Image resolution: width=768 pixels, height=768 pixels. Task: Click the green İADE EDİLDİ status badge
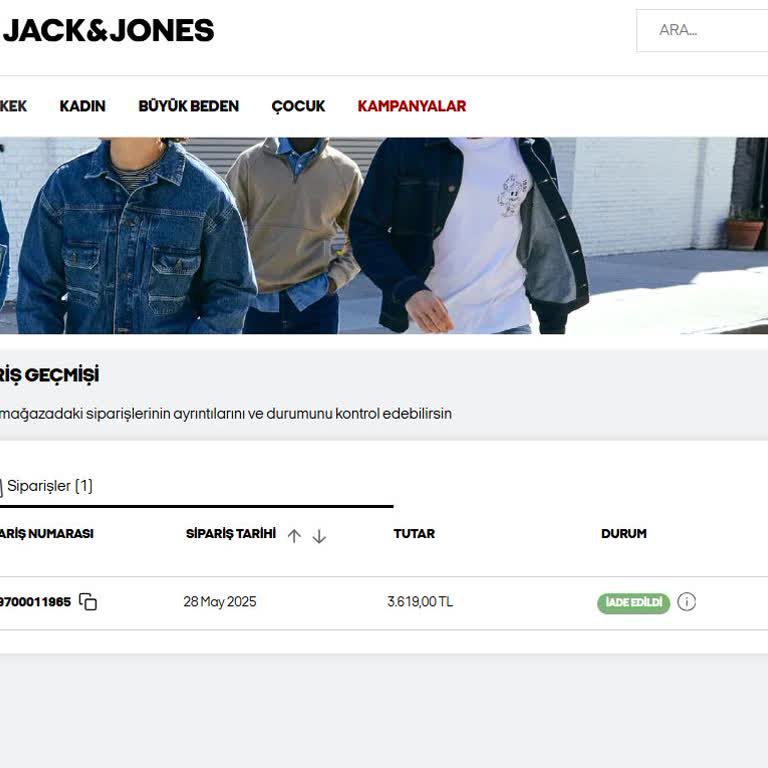pos(633,602)
